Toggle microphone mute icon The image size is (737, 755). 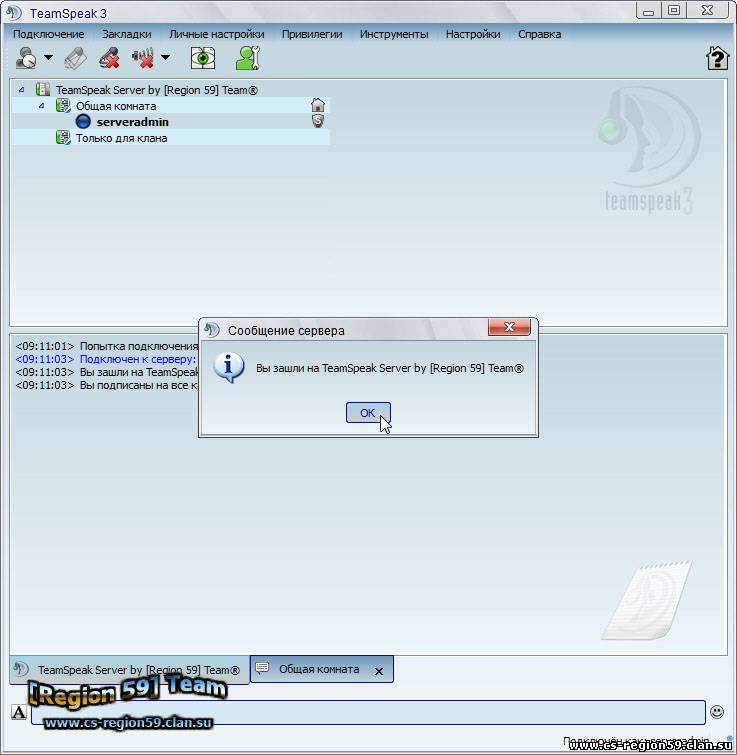109,58
